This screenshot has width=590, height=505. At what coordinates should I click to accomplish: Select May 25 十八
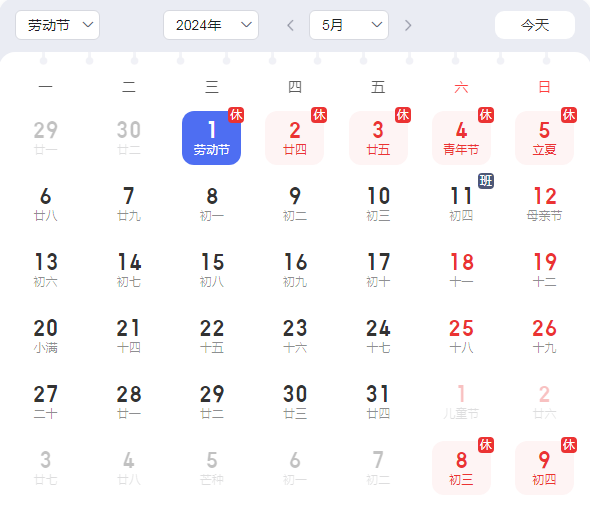coord(461,336)
